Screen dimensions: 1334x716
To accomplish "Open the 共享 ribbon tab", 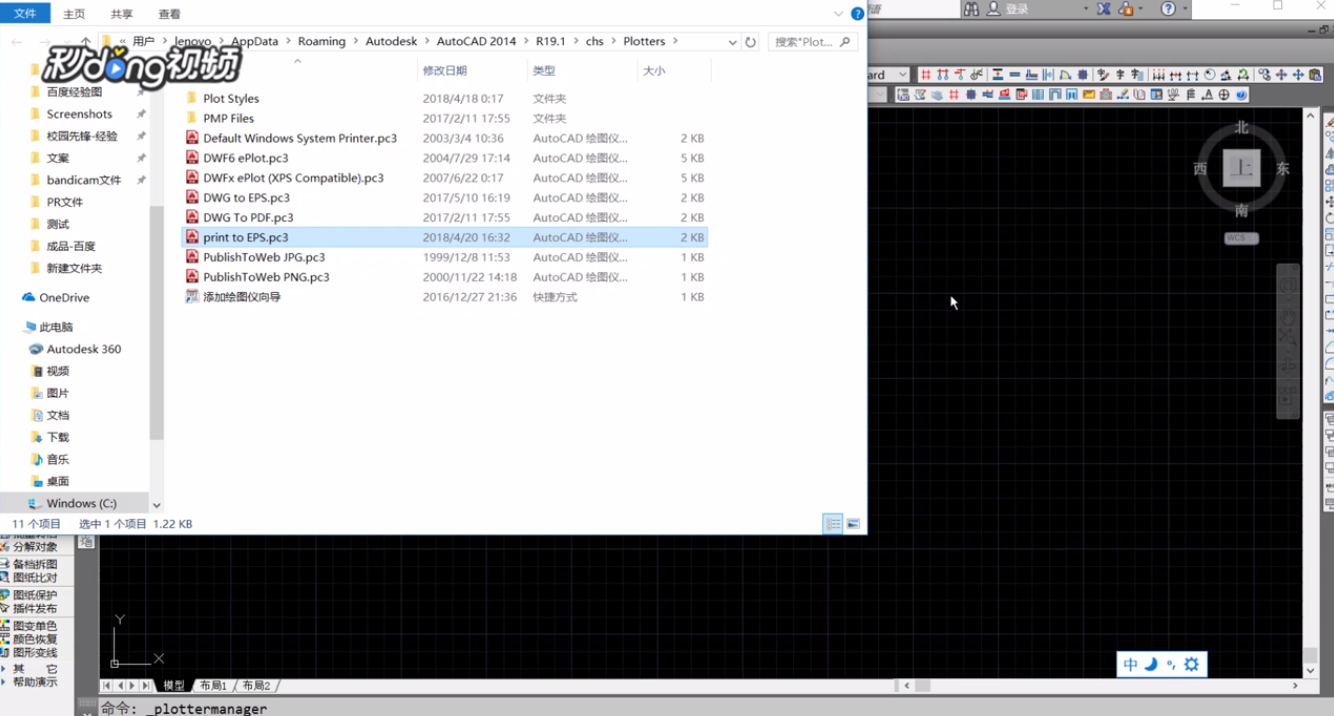I will [x=122, y=14].
